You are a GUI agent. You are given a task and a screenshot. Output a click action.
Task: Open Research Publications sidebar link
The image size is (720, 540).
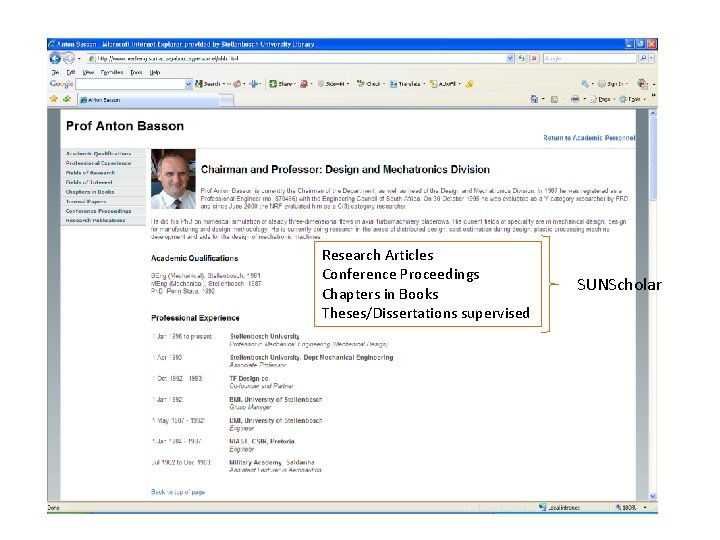(96, 220)
